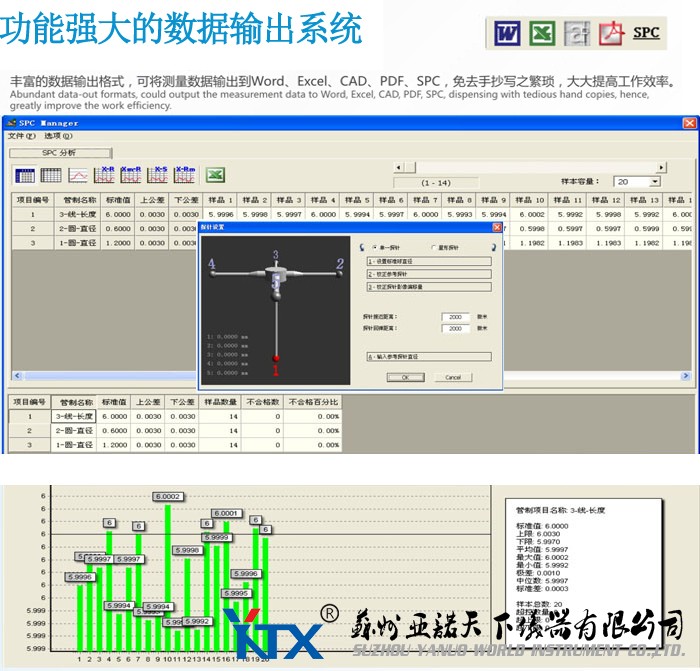Click Cancel in the probe dialog

tap(453, 378)
